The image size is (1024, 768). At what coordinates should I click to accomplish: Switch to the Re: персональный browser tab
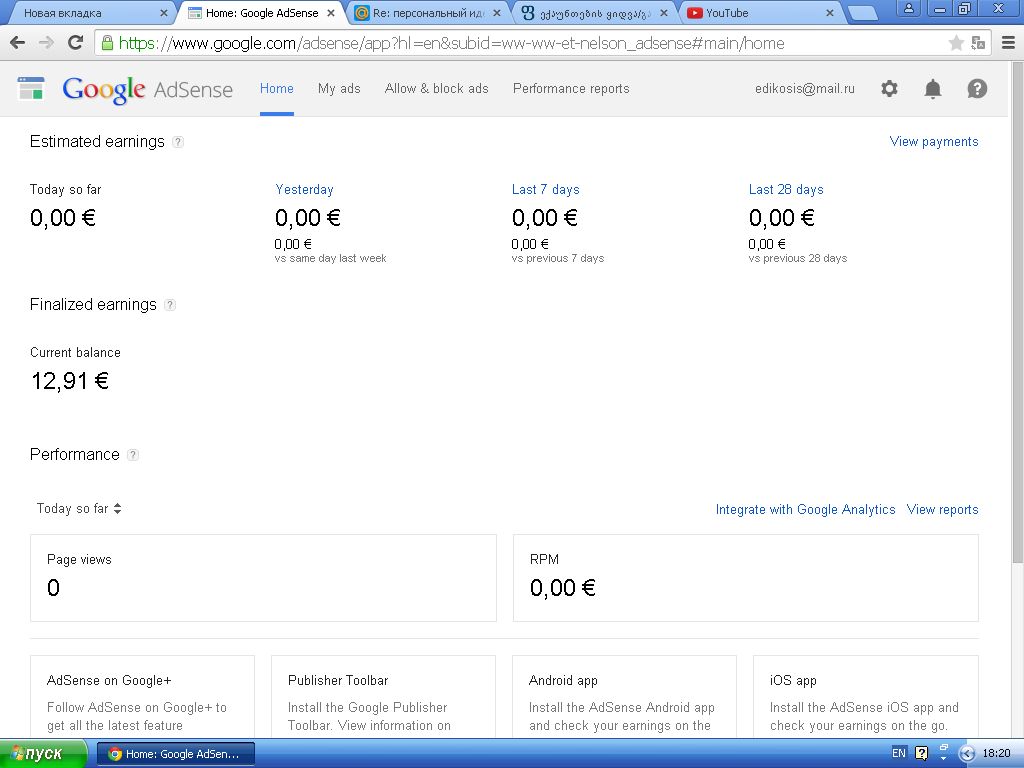(x=428, y=13)
